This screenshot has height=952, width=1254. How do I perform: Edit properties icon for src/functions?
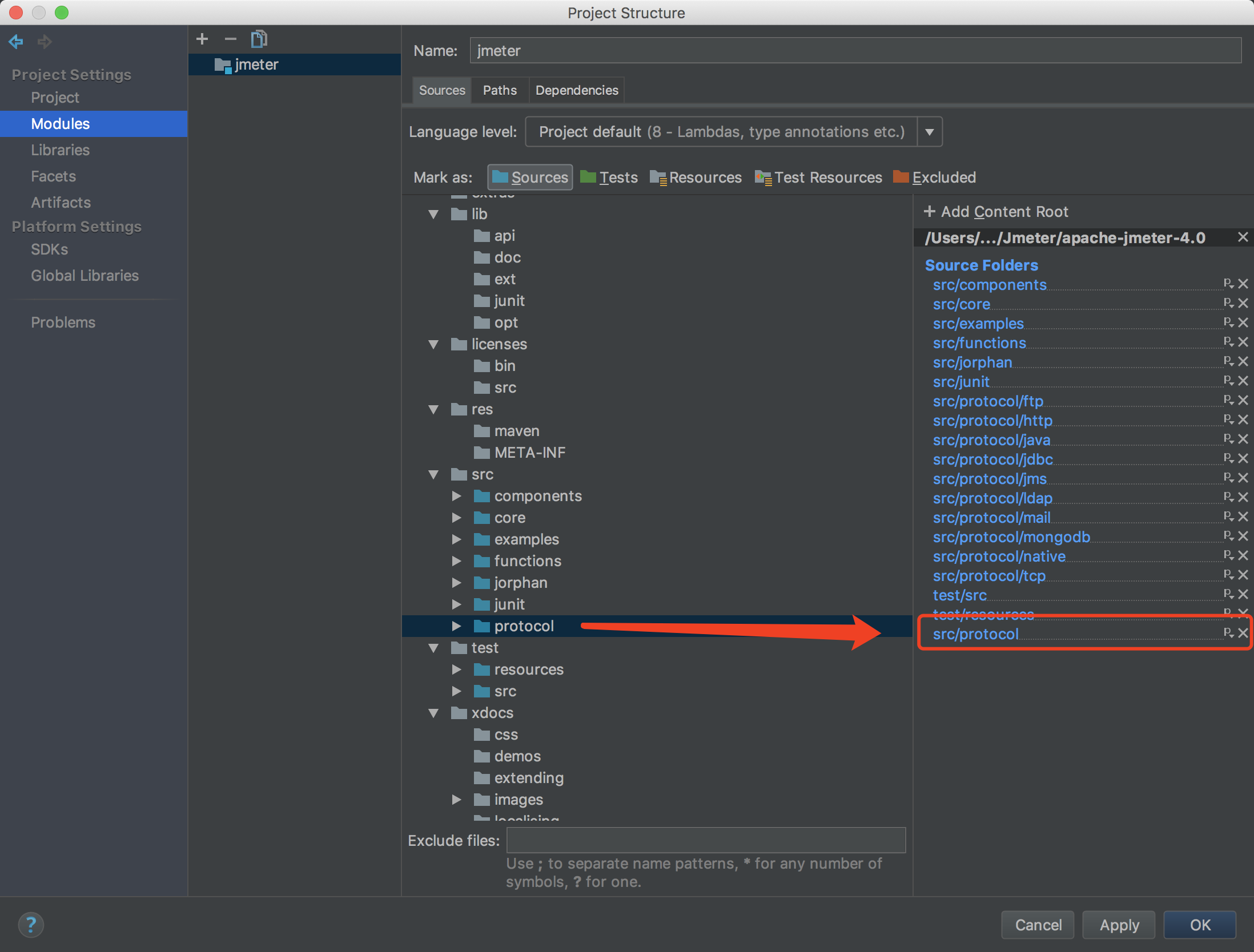point(1228,341)
